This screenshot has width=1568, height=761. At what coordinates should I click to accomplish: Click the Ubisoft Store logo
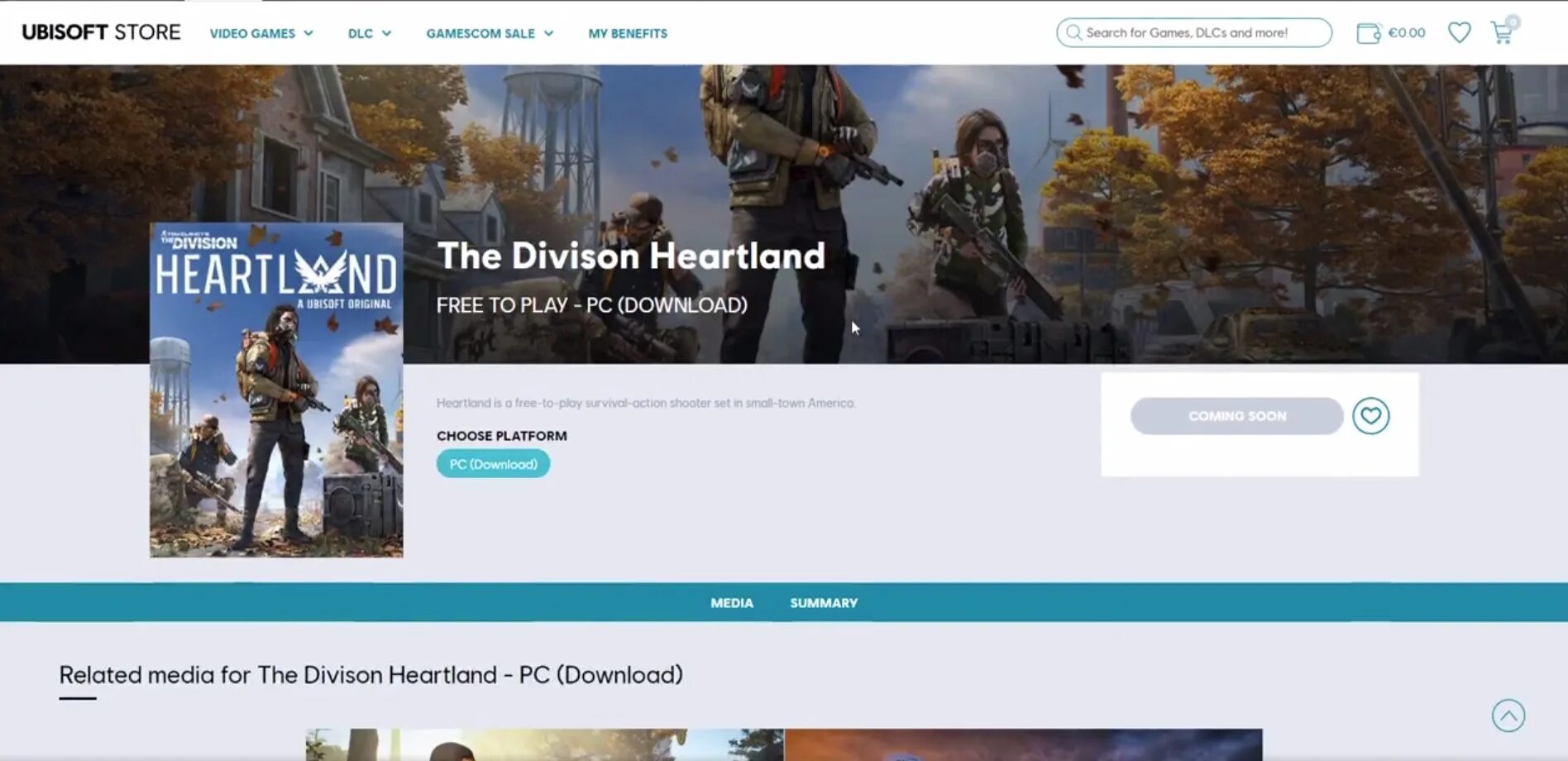(101, 32)
